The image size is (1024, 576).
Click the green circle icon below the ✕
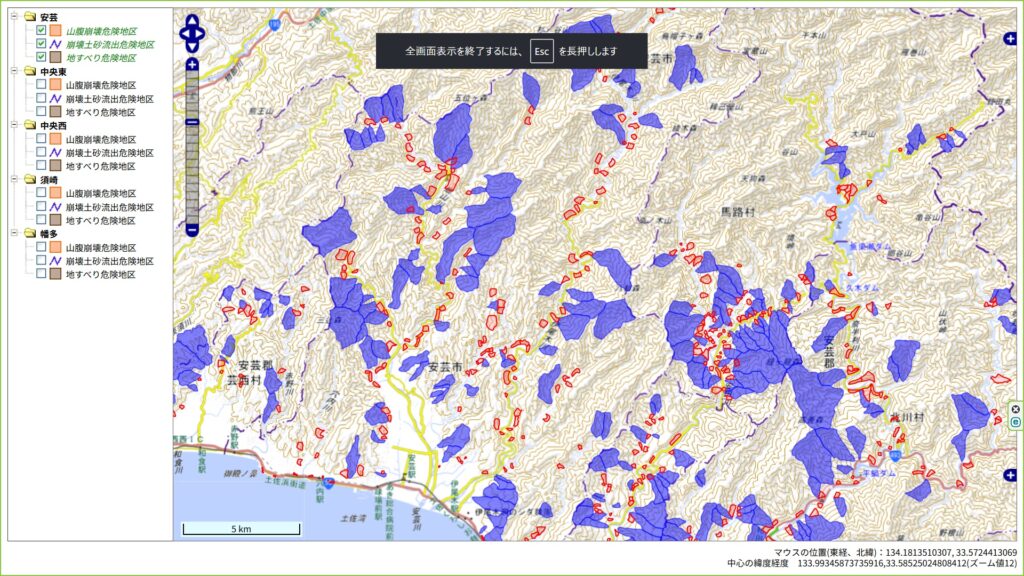coord(1016,422)
